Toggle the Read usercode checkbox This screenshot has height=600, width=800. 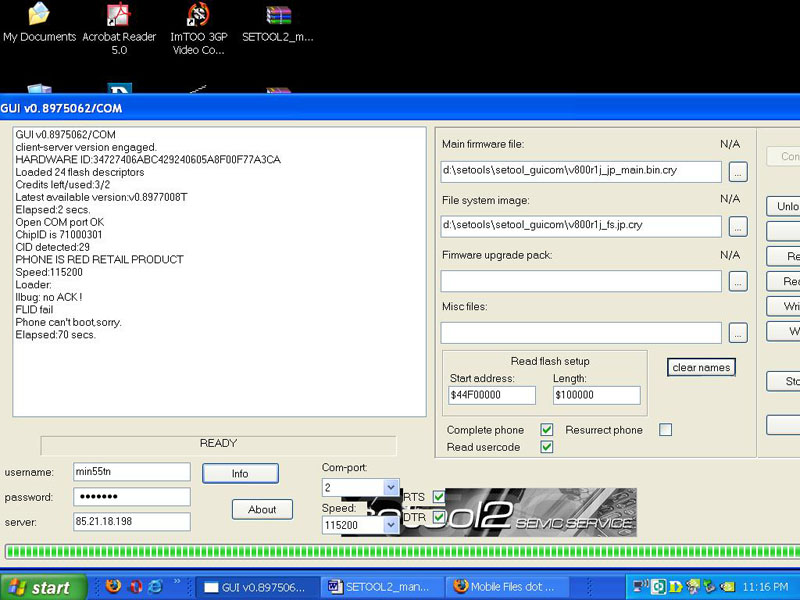pyautogui.click(x=547, y=447)
